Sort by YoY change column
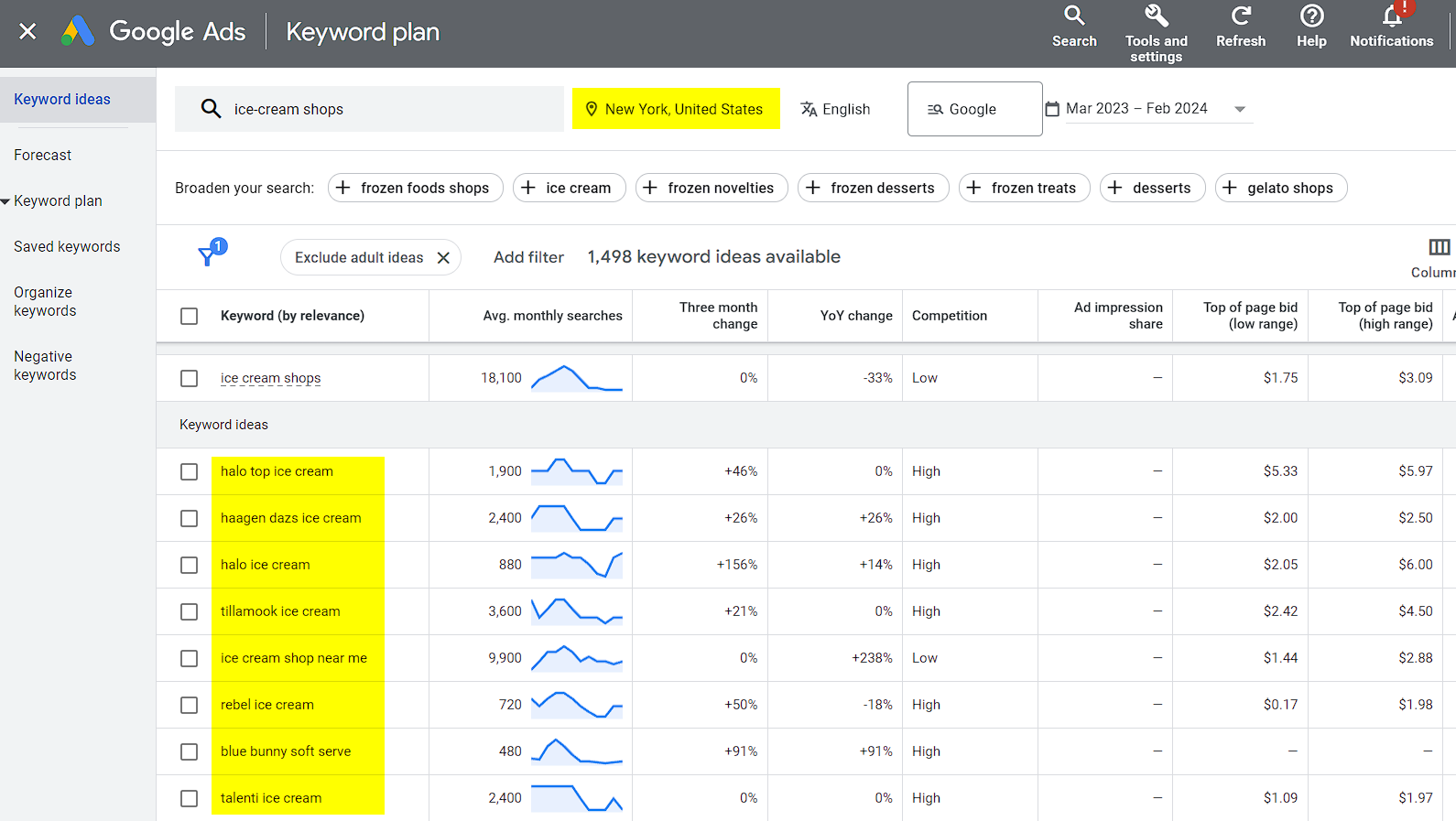 tap(856, 316)
